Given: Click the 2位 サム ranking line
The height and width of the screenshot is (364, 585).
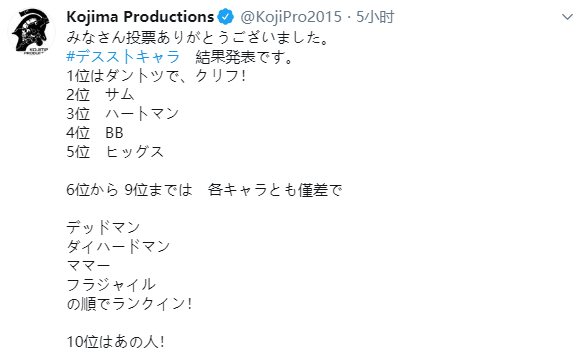Looking at the screenshot, I should pos(100,95).
